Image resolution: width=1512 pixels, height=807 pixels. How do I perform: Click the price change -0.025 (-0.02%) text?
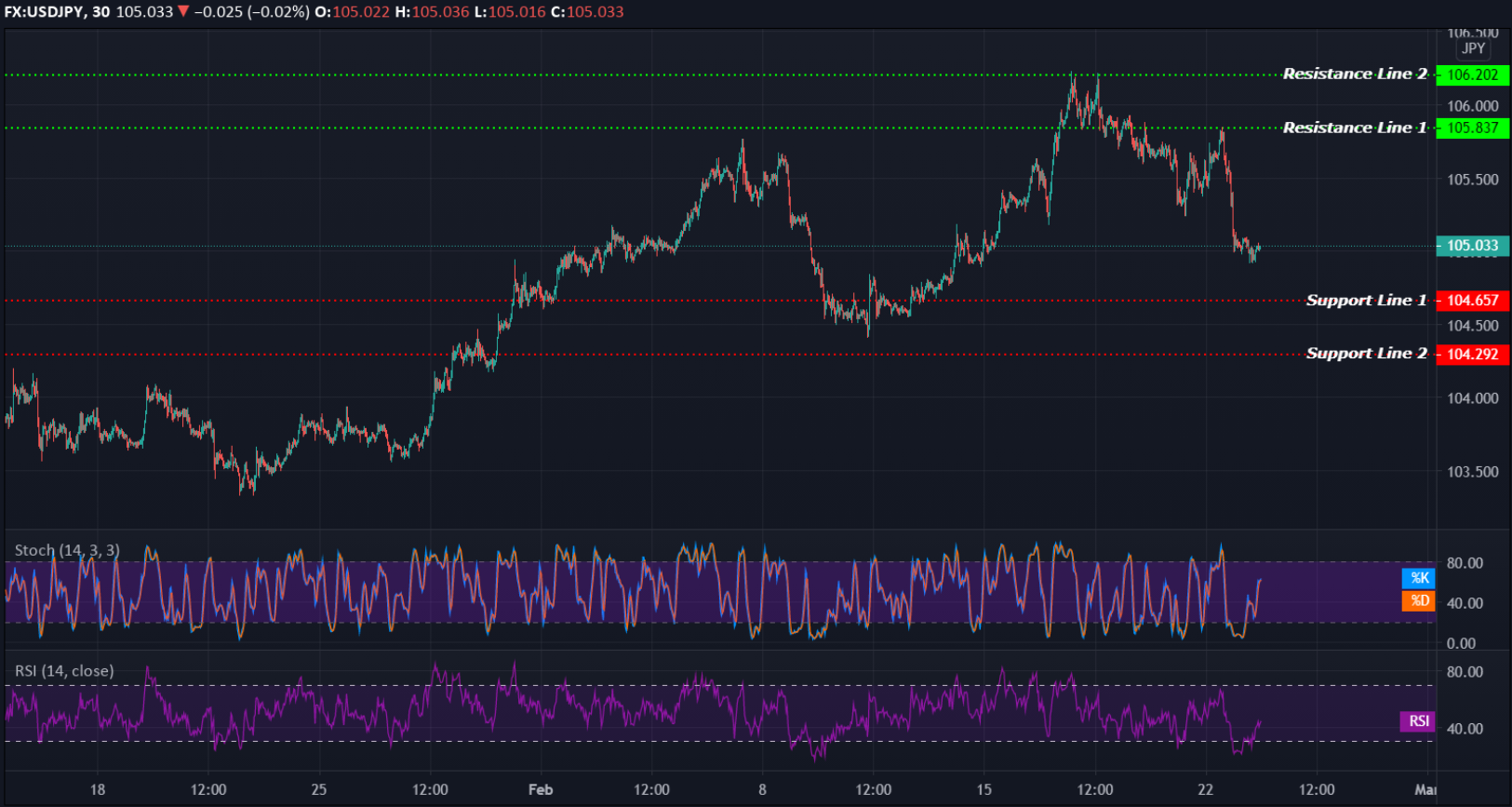coord(252,12)
